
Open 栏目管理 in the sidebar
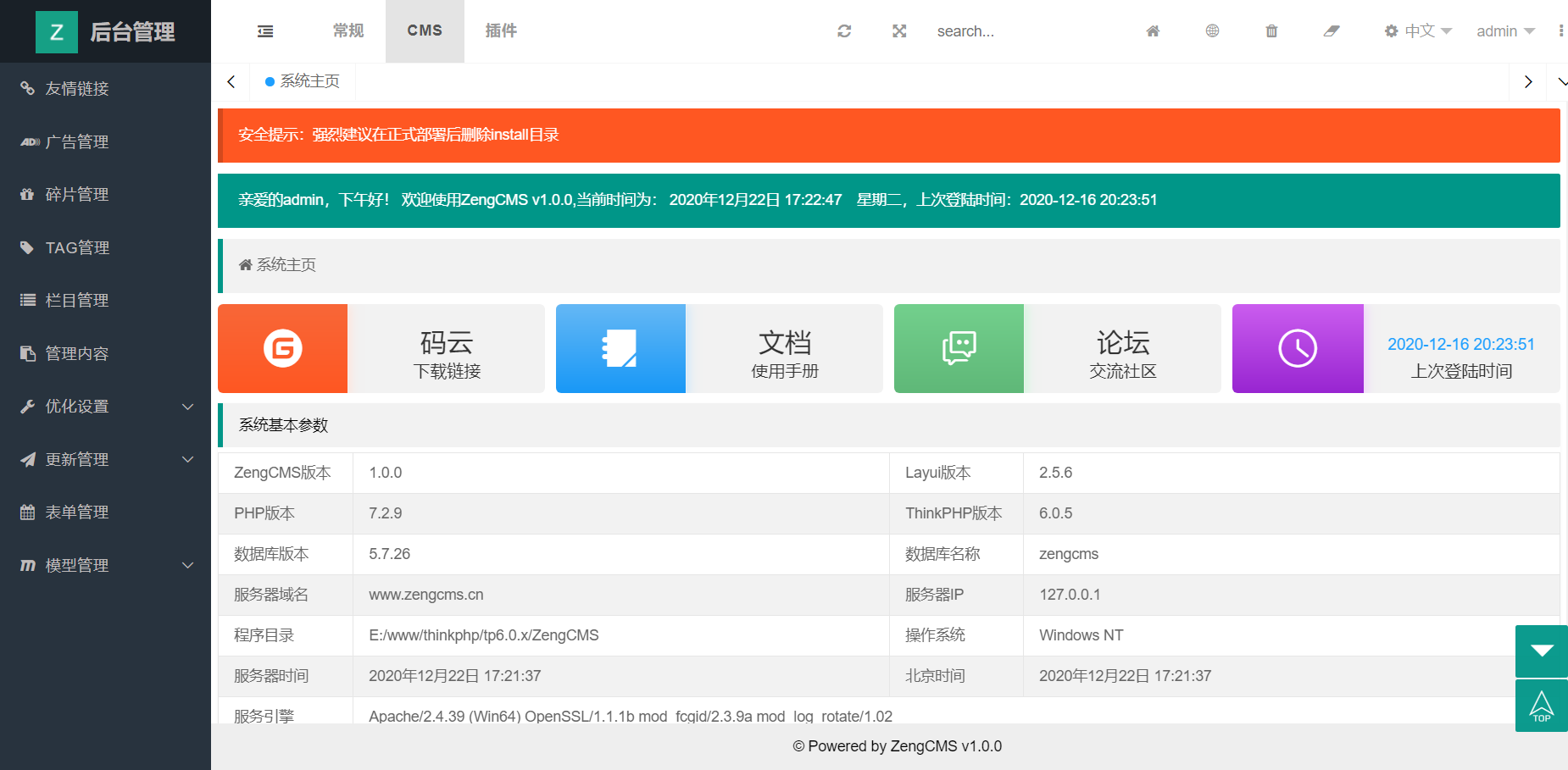tap(77, 301)
